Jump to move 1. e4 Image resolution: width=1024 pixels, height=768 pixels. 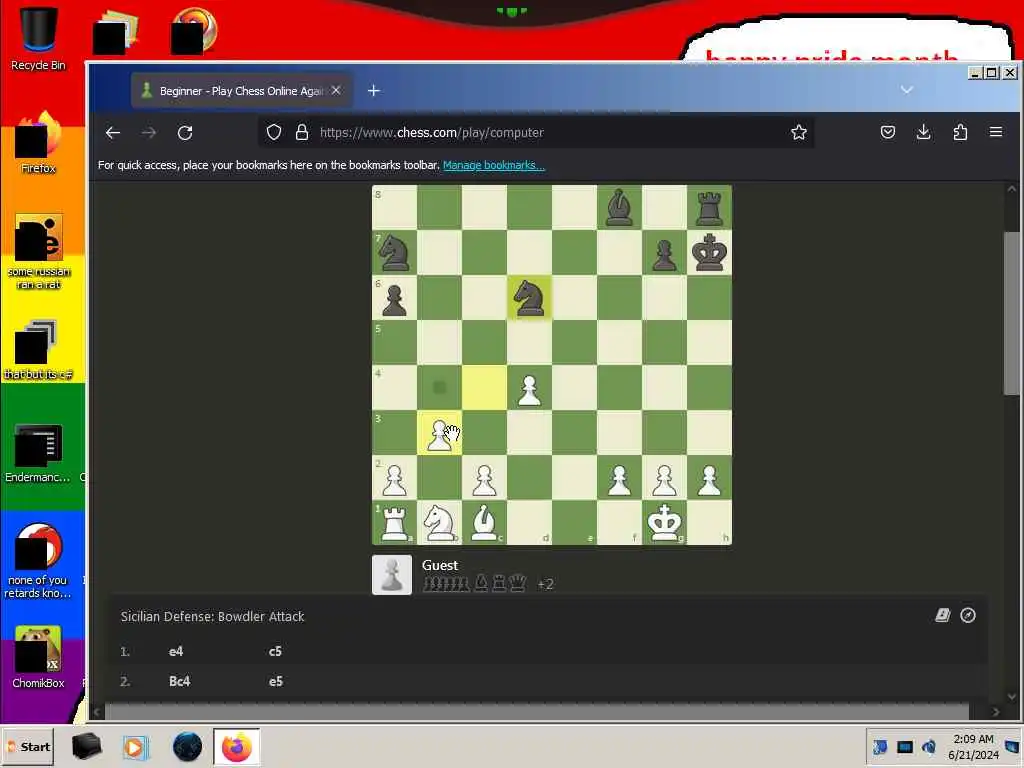[x=176, y=651]
